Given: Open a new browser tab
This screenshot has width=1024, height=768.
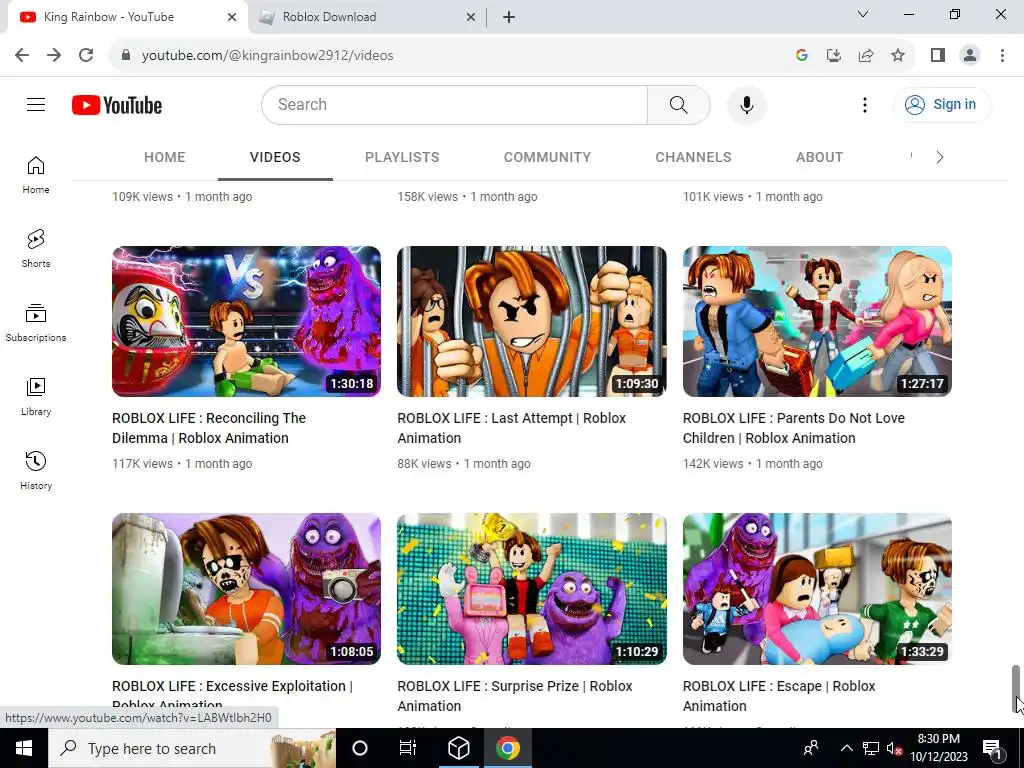Looking at the screenshot, I should (x=509, y=17).
